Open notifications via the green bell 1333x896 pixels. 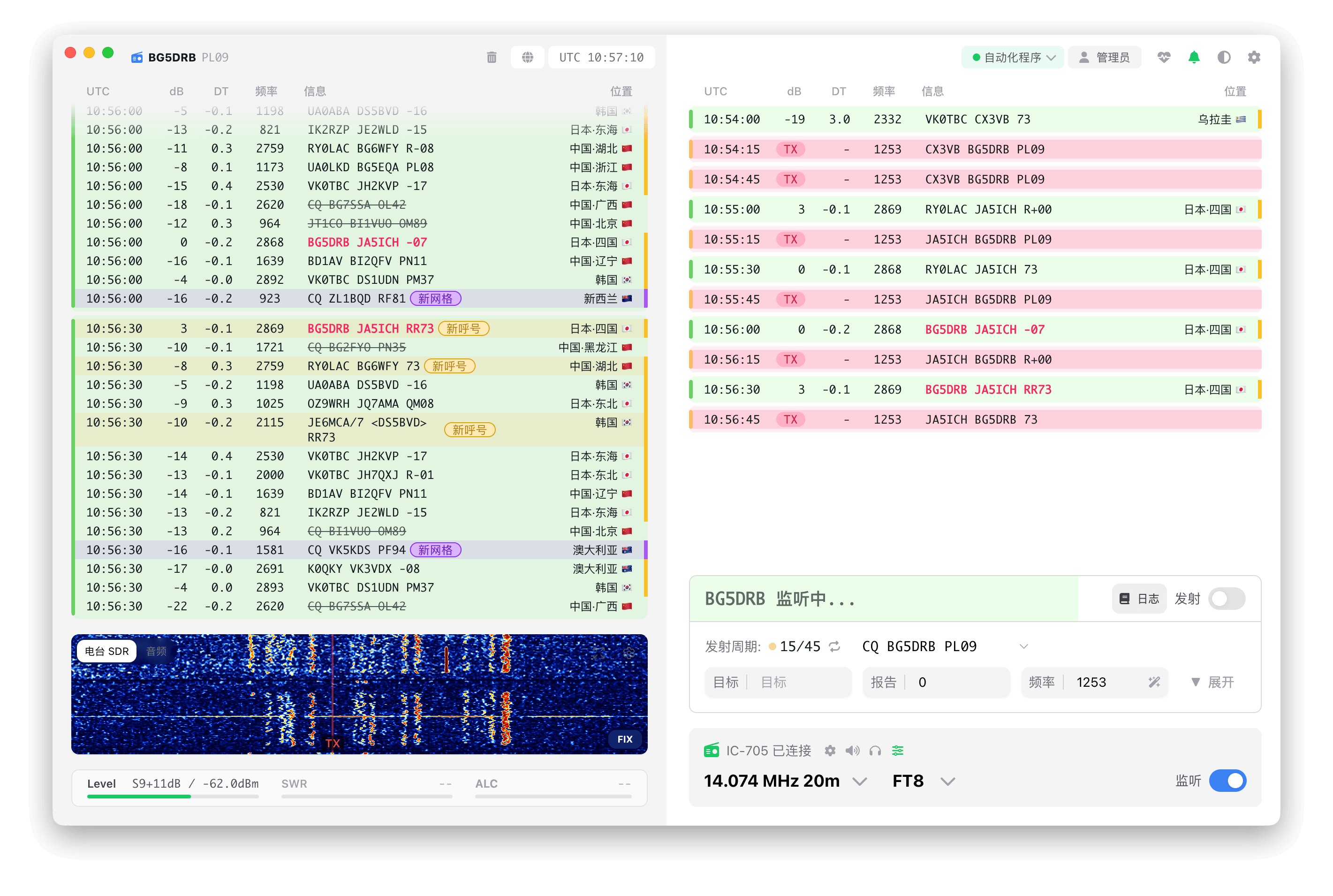pyautogui.click(x=1194, y=57)
